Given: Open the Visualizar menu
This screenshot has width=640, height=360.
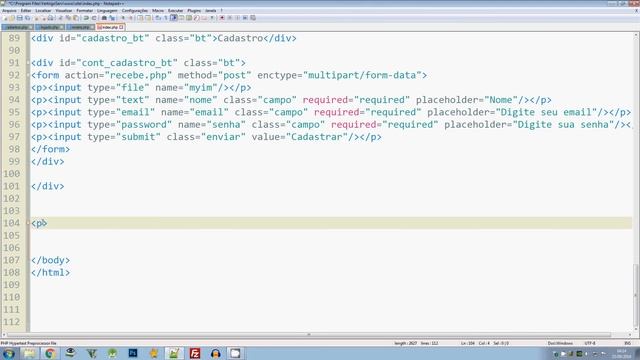Looking at the screenshot, I should pos(64,11).
